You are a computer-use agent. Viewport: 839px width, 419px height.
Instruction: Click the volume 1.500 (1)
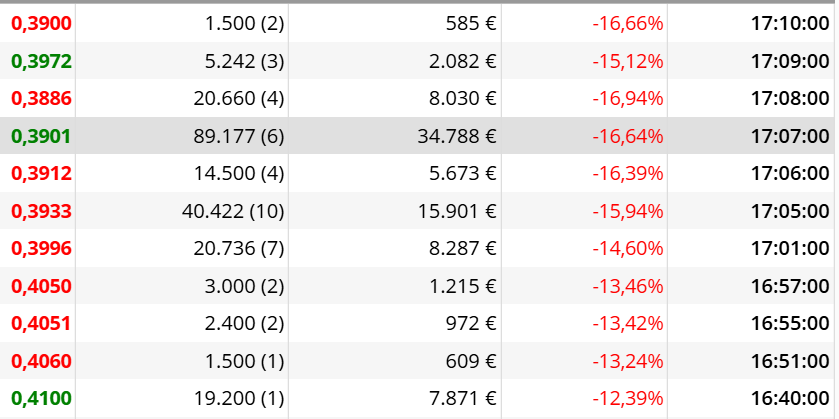245,361
